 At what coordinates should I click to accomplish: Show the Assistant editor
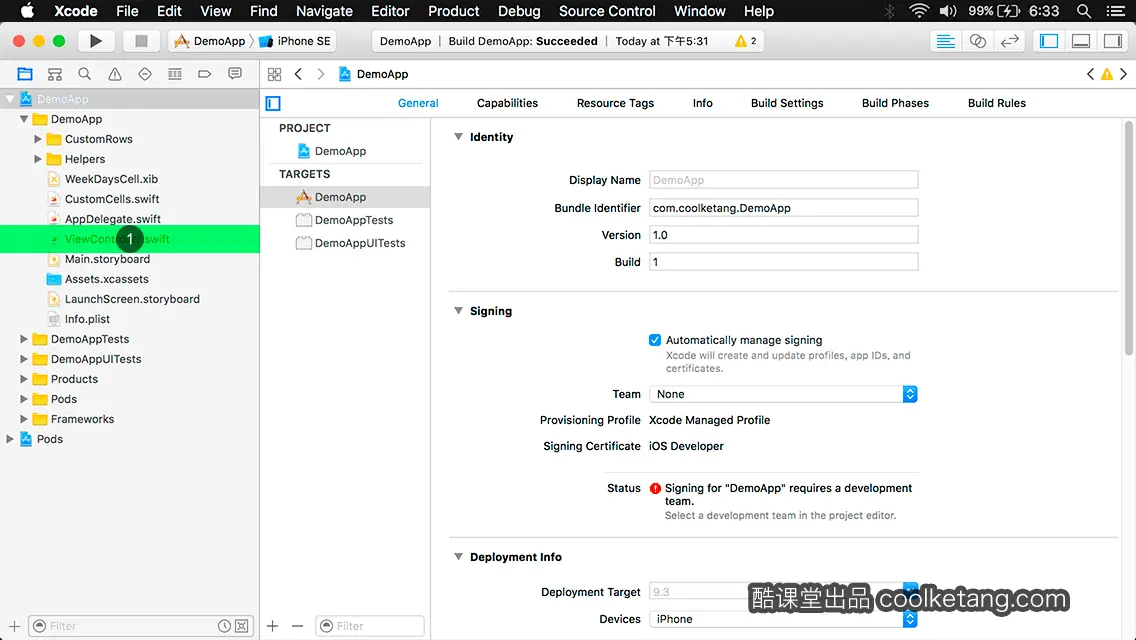pyautogui.click(x=977, y=41)
